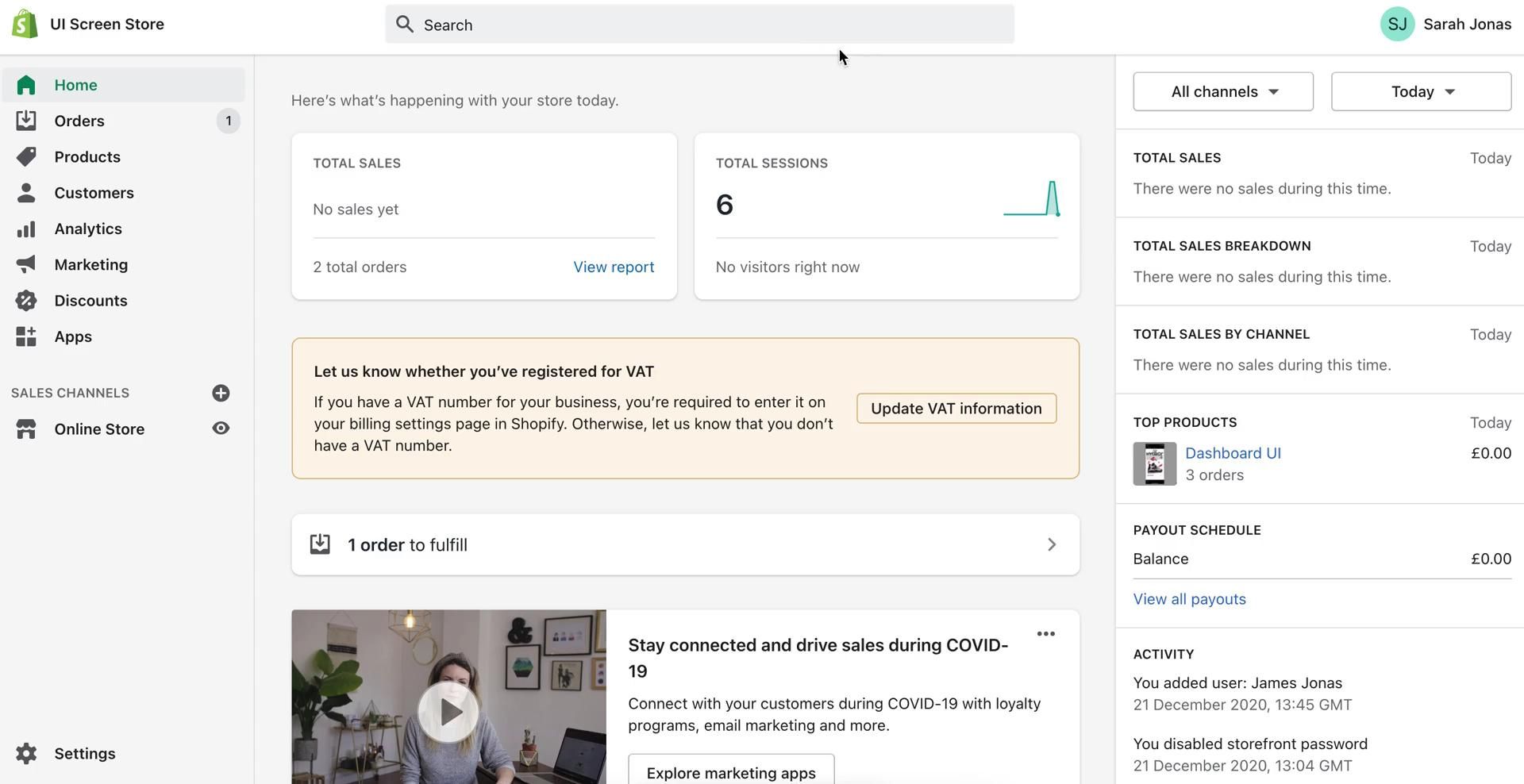The width and height of the screenshot is (1524, 784).
Task: Play the COVID-19 marketing video
Action: coord(448,711)
